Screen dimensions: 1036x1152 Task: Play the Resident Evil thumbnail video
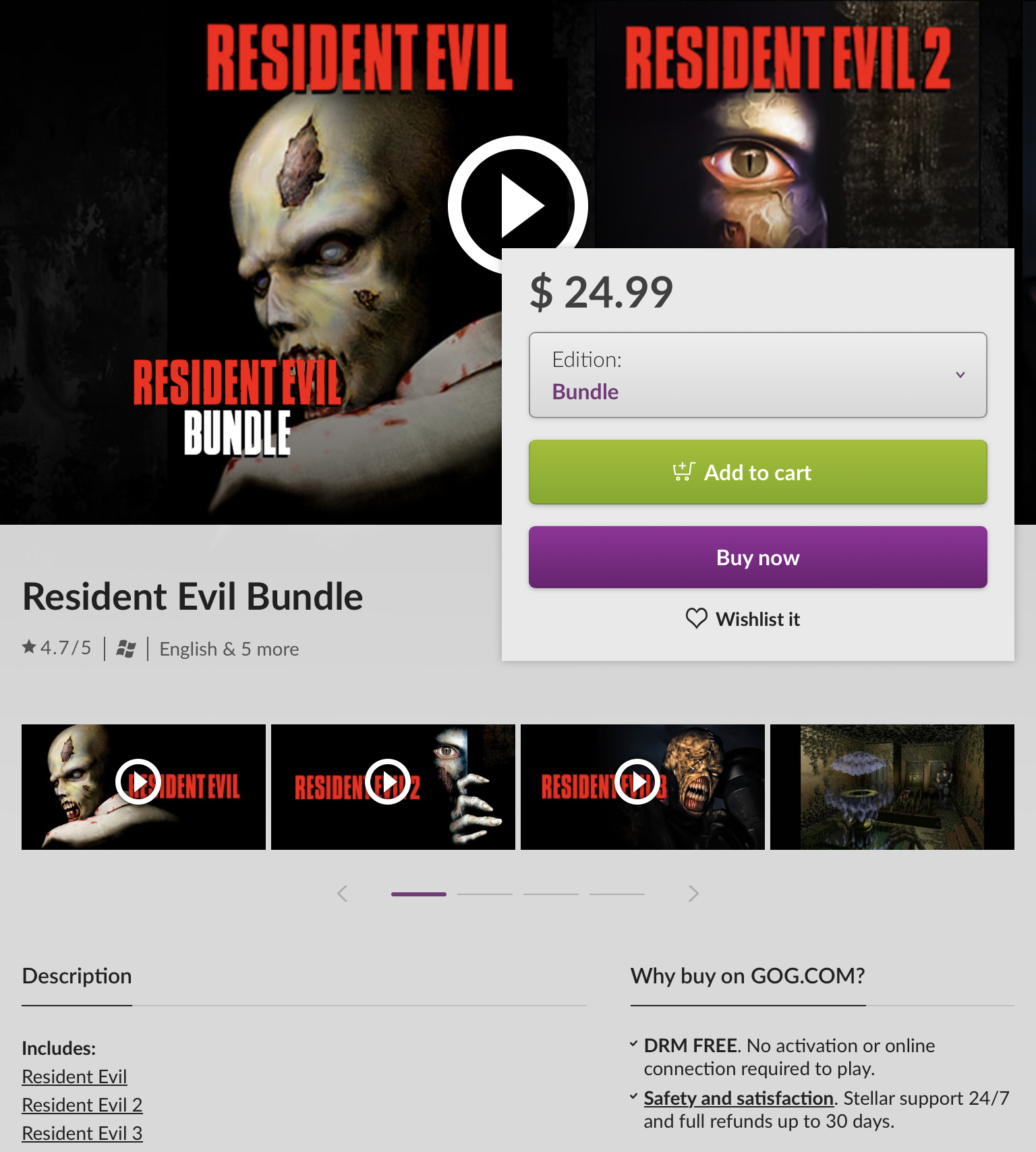click(138, 782)
